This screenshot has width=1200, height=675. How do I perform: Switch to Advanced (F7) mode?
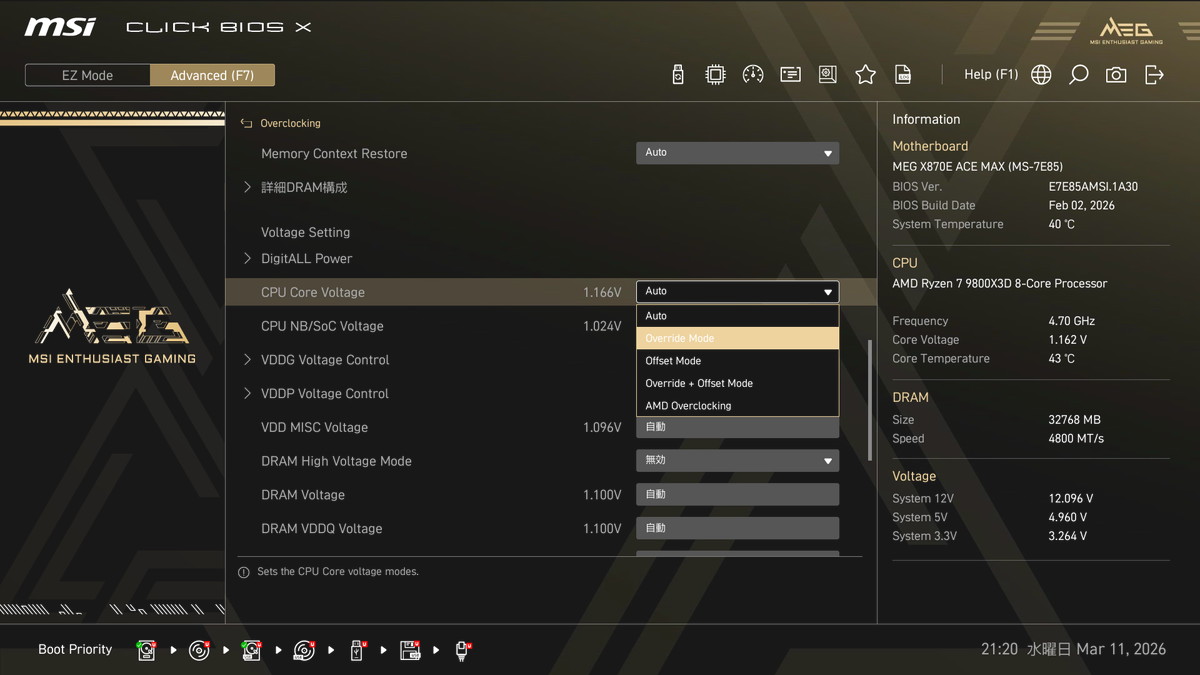pyautogui.click(x=212, y=75)
